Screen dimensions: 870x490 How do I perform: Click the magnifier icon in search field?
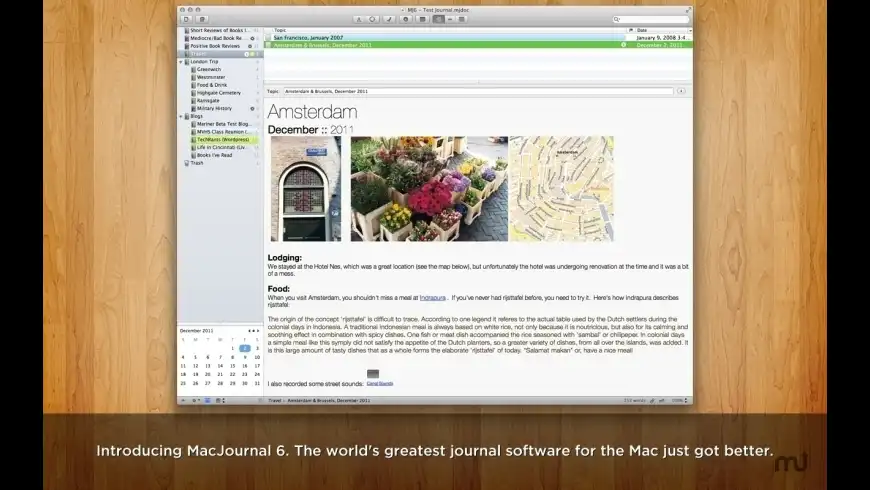click(x=616, y=19)
